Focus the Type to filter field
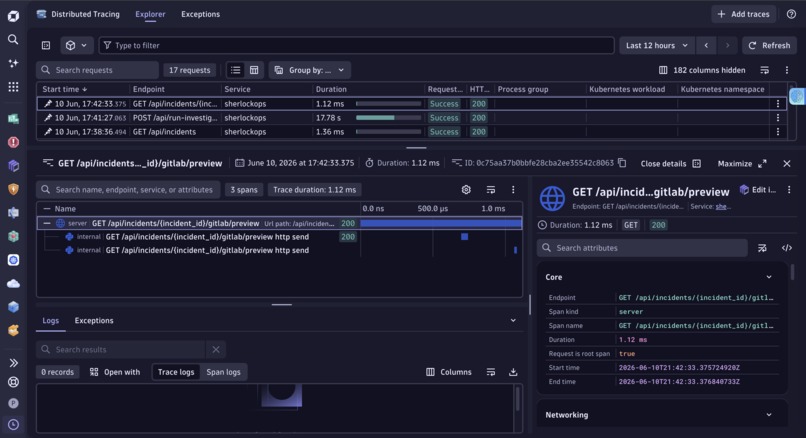The width and height of the screenshot is (806, 438). point(356,45)
